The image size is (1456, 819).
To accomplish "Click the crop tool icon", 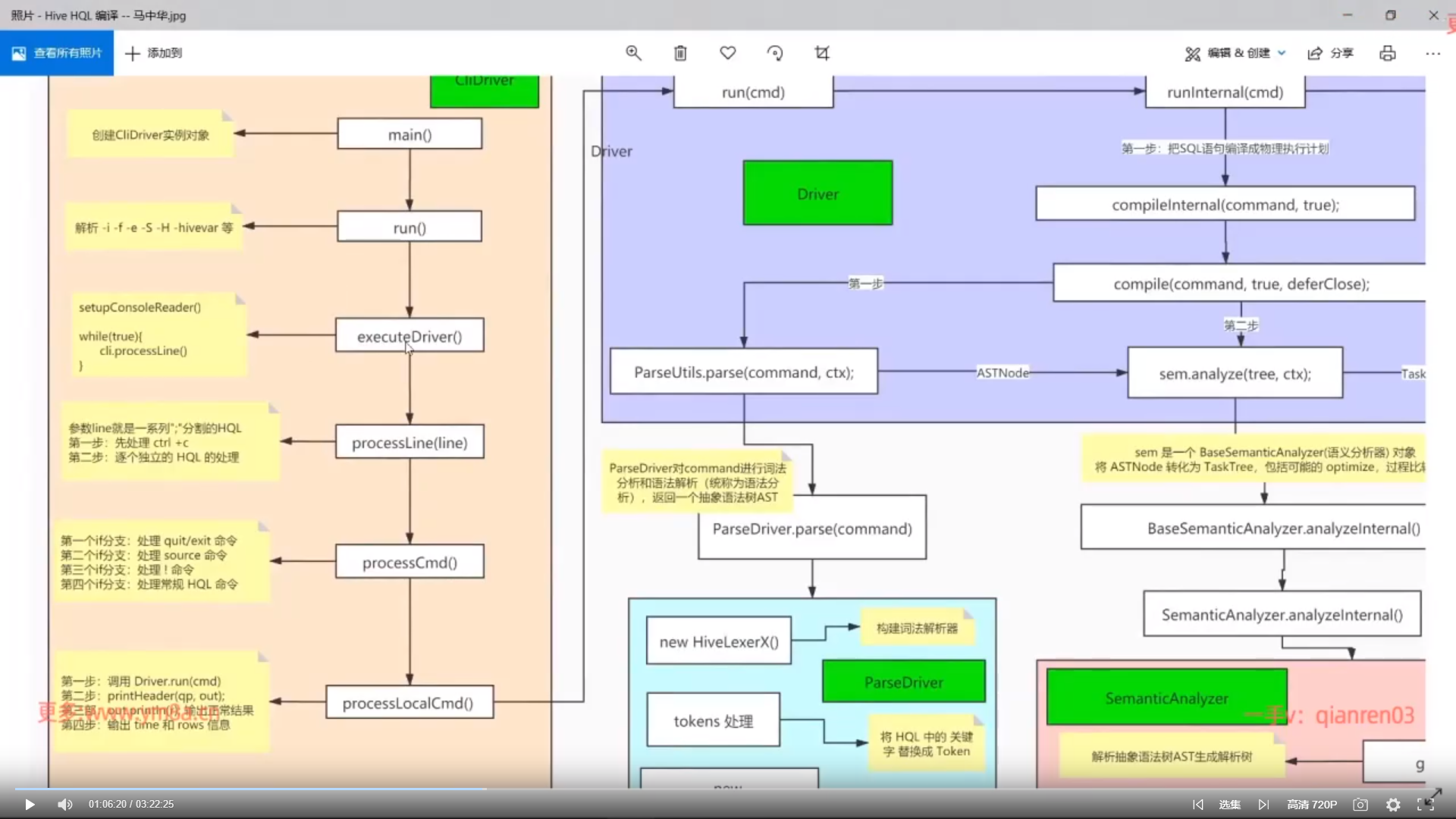I will pyautogui.click(x=822, y=53).
